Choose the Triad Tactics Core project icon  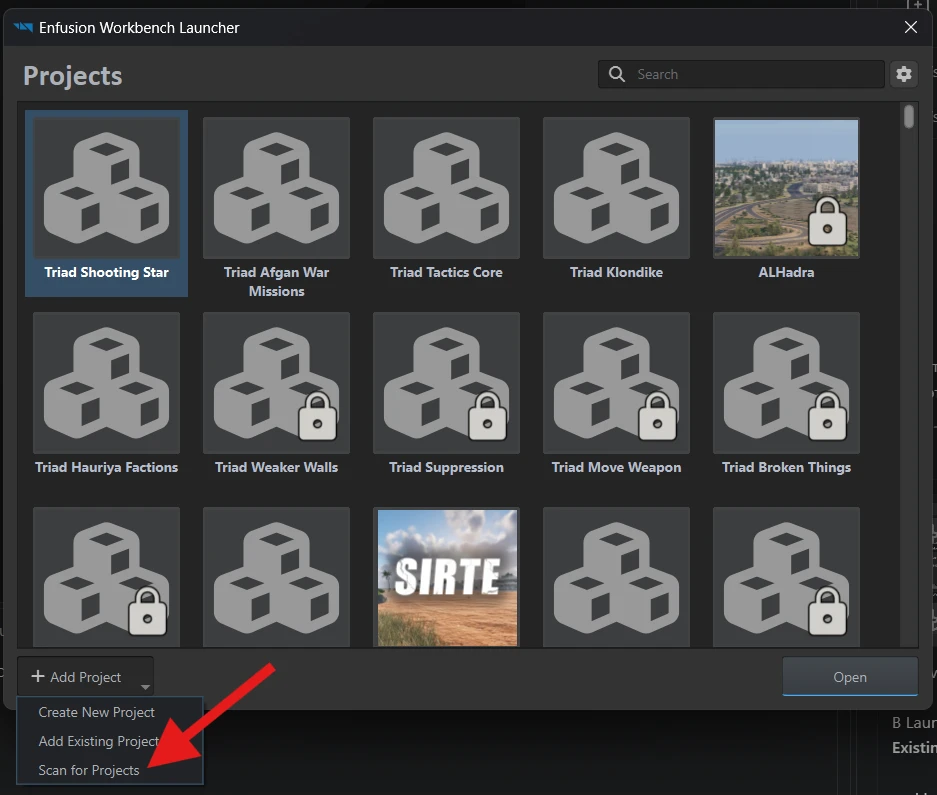(446, 188)
